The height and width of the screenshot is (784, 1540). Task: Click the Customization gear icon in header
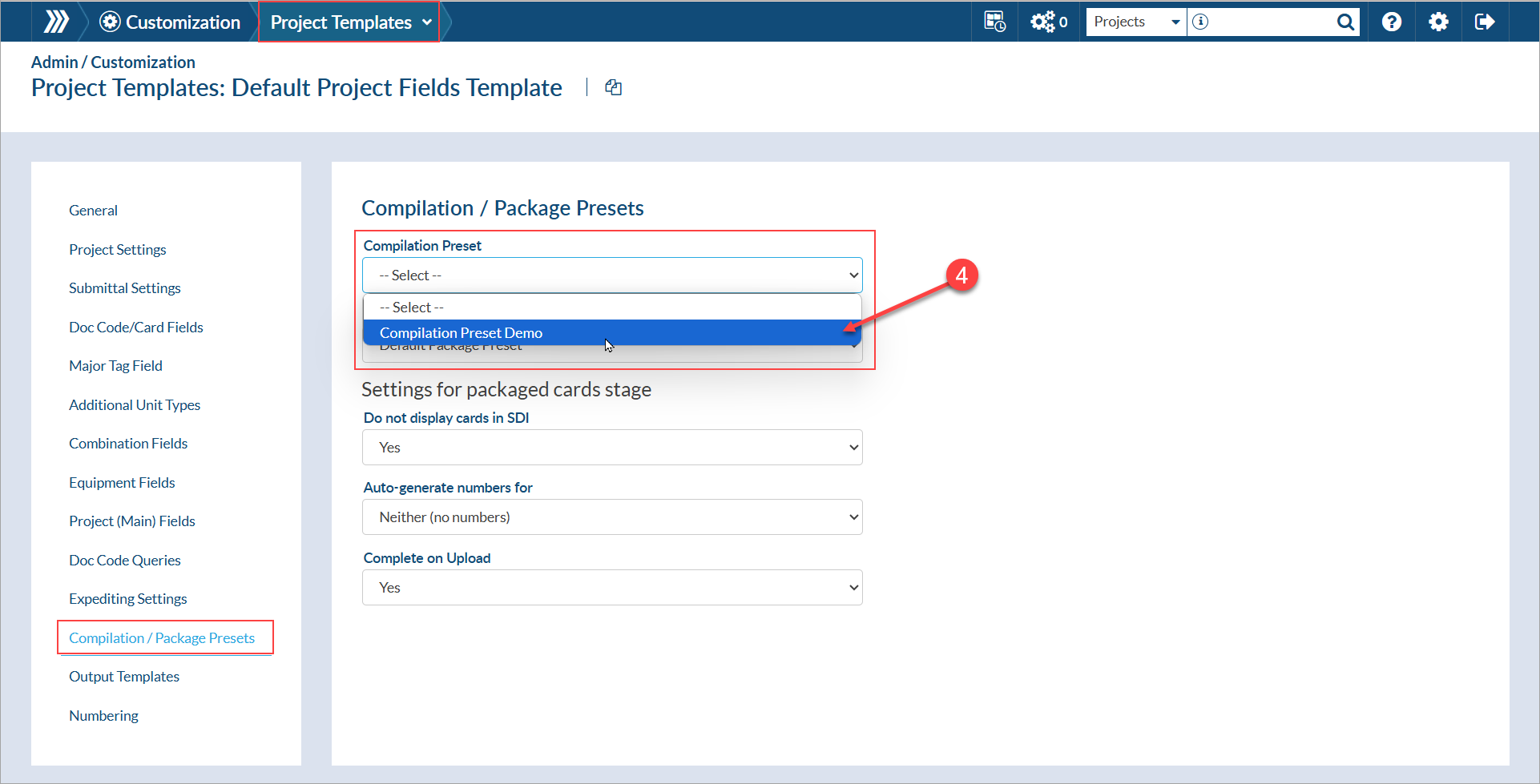coord(110,22)
